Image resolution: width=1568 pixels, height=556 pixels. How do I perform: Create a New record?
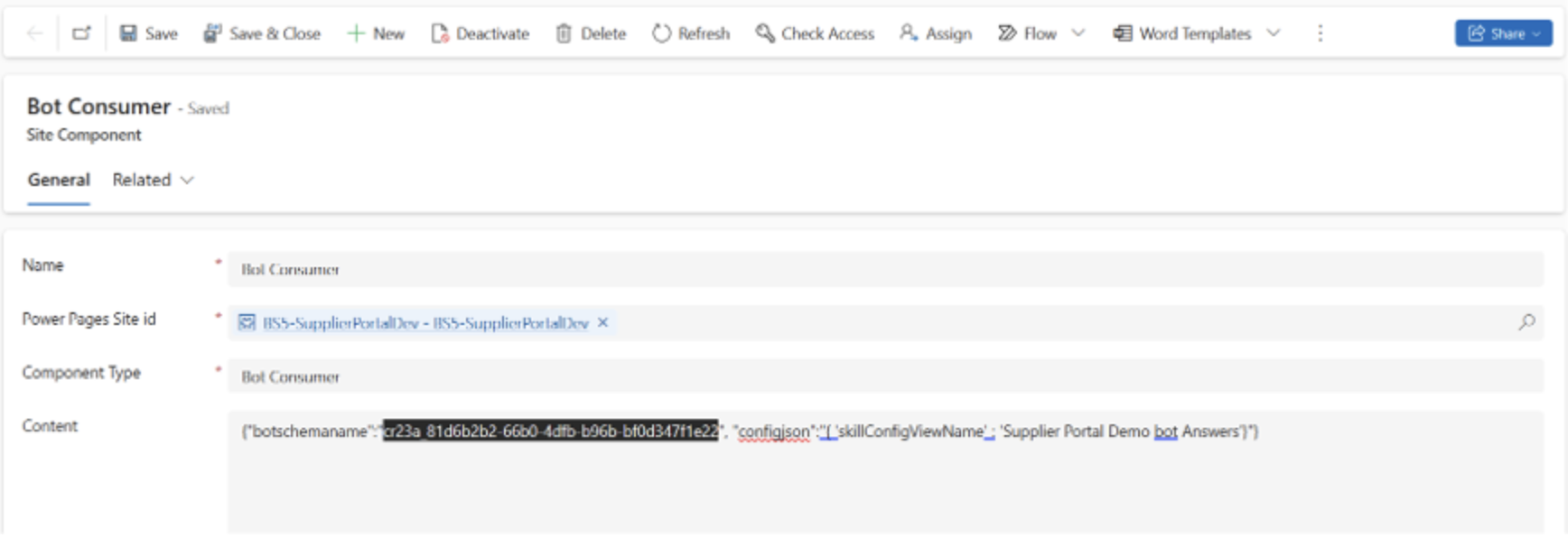point(376,33)
